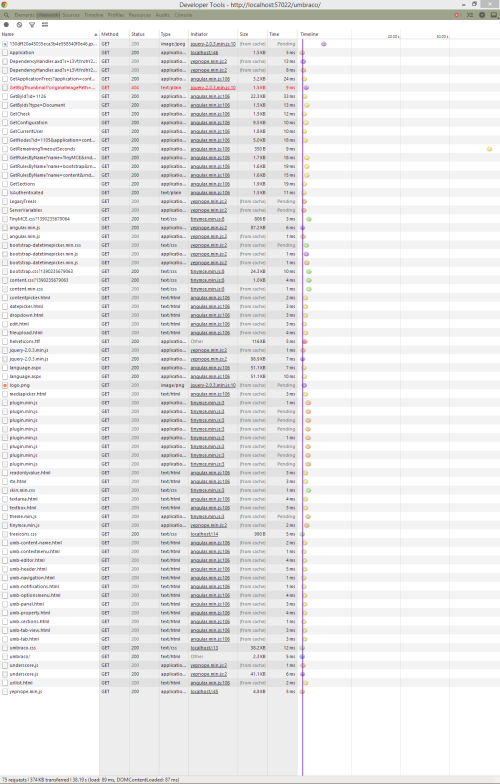Click the file icon beside LegacyTreeJs
The image size is (500, 784).
[x=5, y=202]
